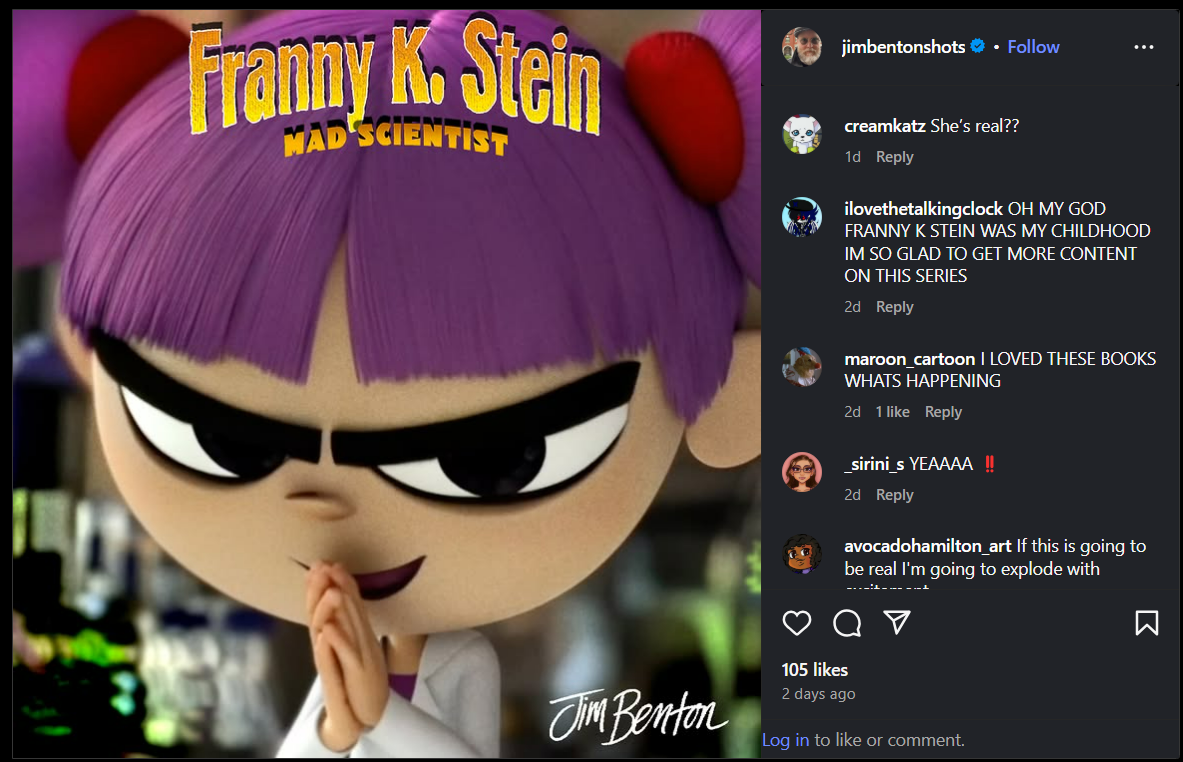View maroon_cartoon's profile avatar
Screen dimensions: 1183x762
click(802, 367)
